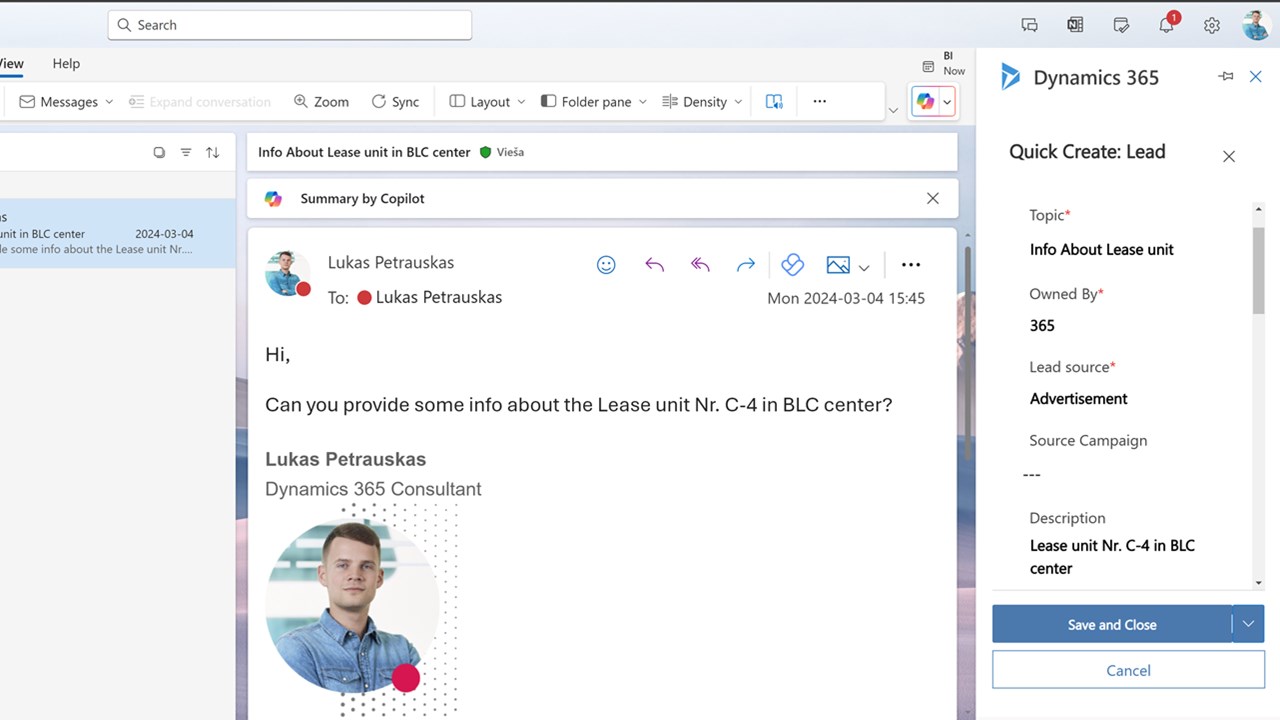The height and width of the screenshot is (720, 1280).
Task: Click the blue apps icon in the email header
Action: [x=792, y=265]
